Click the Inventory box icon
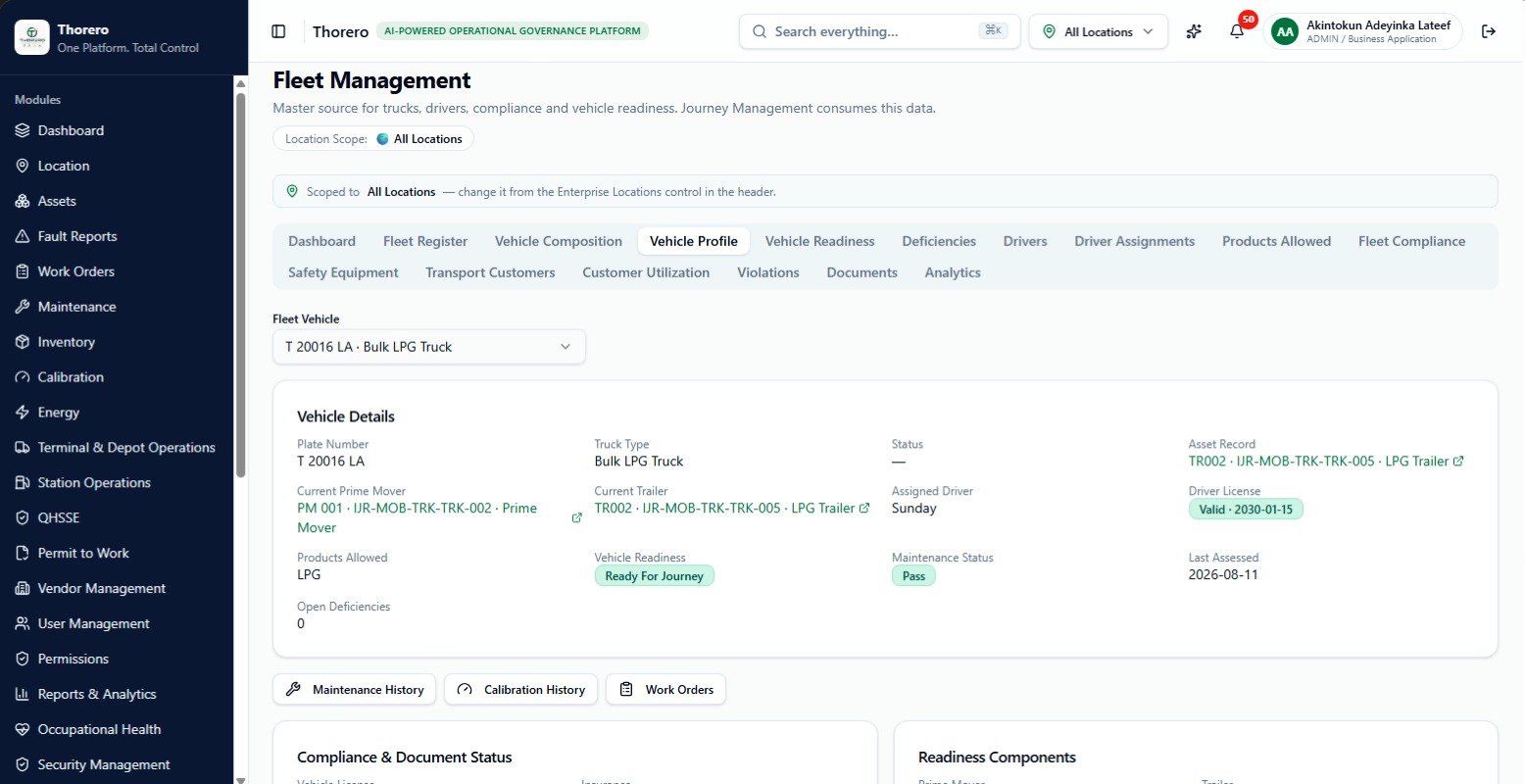Image resolution: width=1525 pixels, height=784 pixels. (x=23, y=342)
